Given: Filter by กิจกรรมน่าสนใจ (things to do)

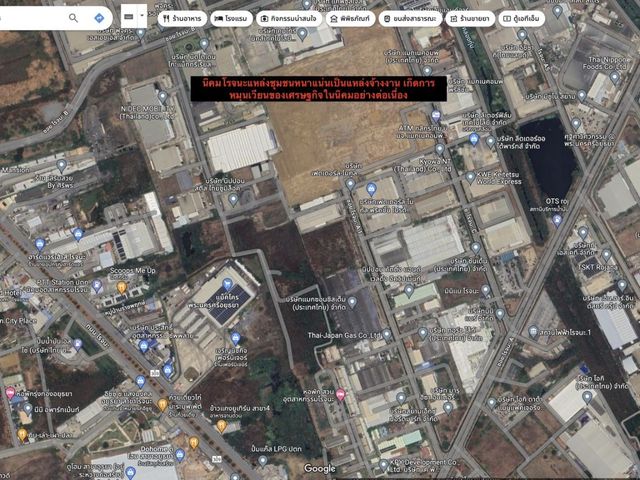Looking at the screenshot, I should [x=289, y=19].
